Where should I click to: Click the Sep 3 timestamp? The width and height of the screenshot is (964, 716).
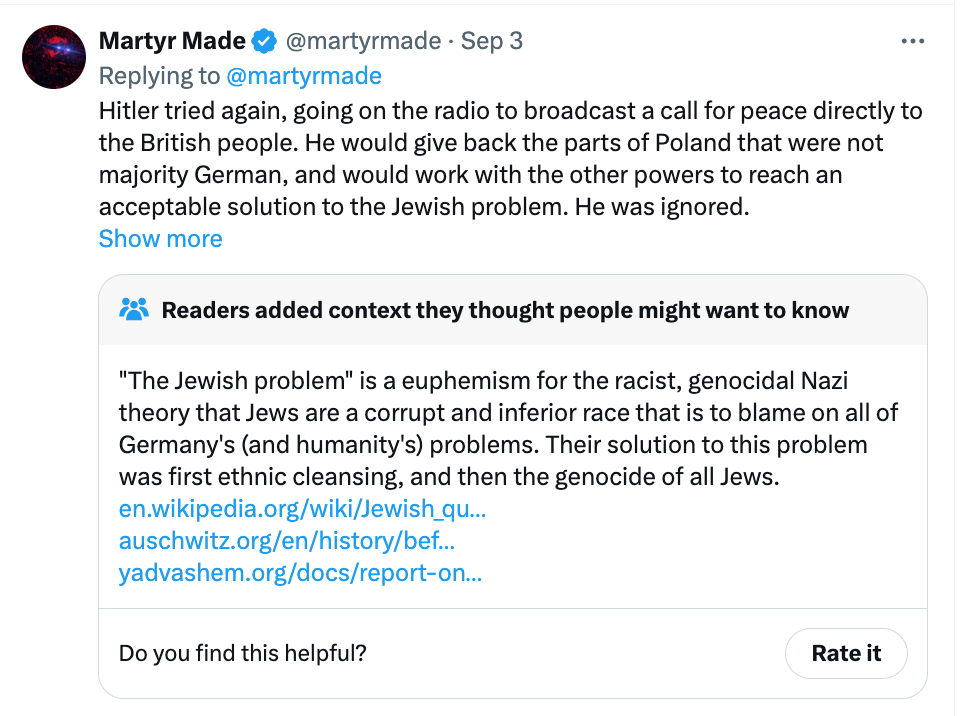click(491, 41)
